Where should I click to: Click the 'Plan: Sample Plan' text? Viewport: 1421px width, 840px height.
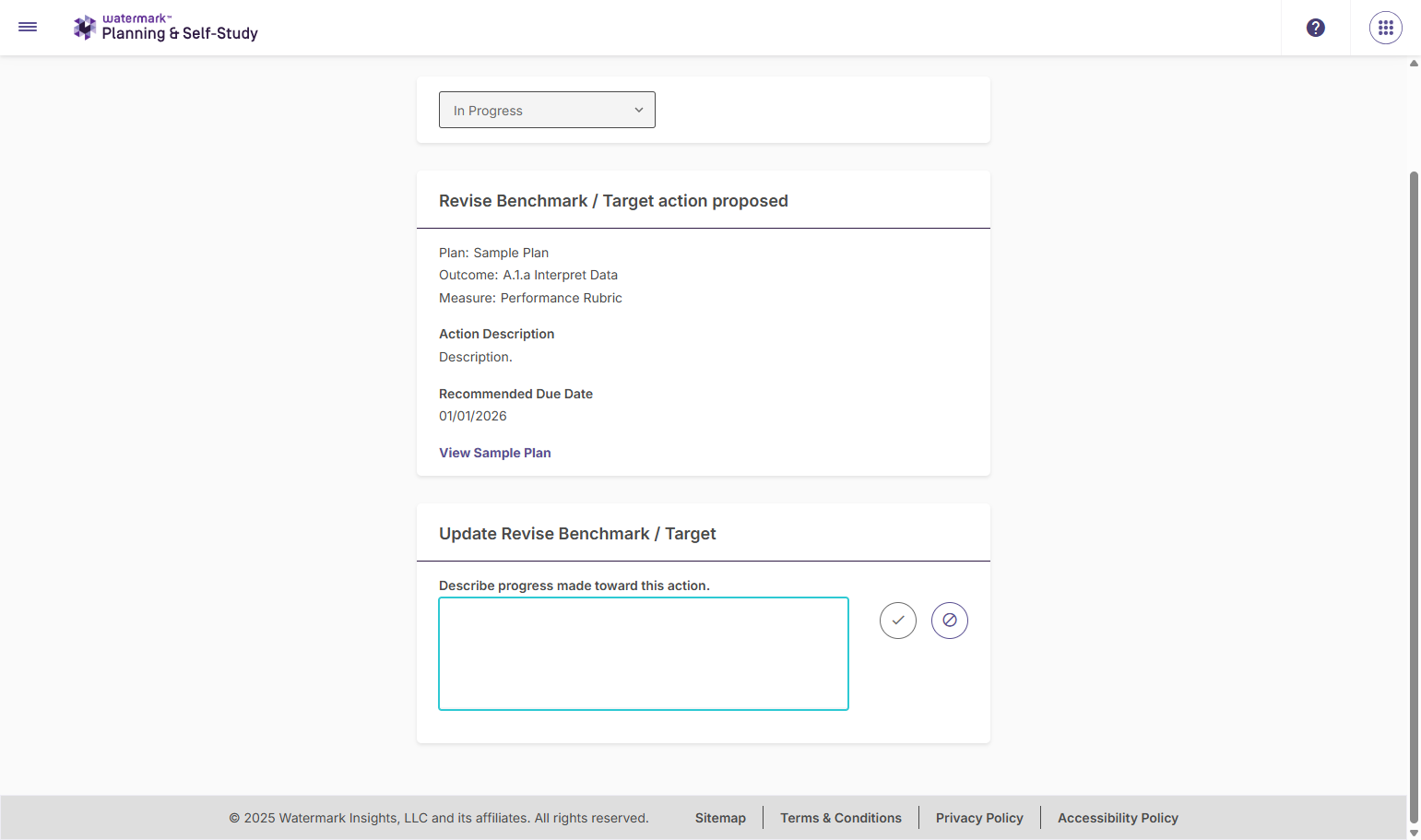[x=493, y=253]
